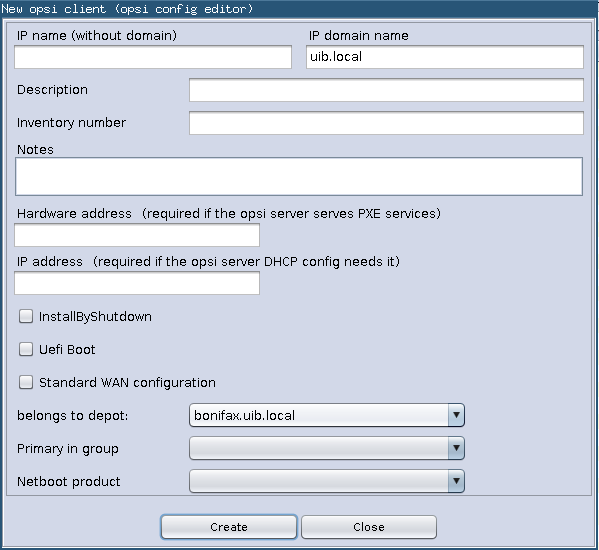This screenshot has width=599, height=550.
Task: Click the Close button
Action: 369,527
